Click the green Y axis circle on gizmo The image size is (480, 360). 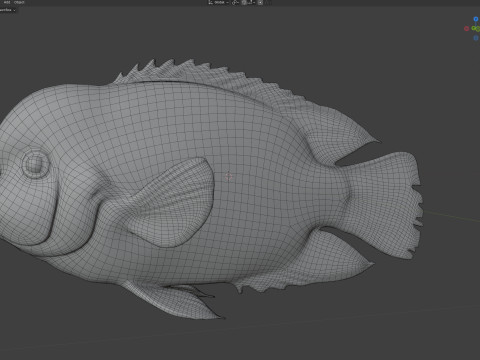click(x=474, y=29)
